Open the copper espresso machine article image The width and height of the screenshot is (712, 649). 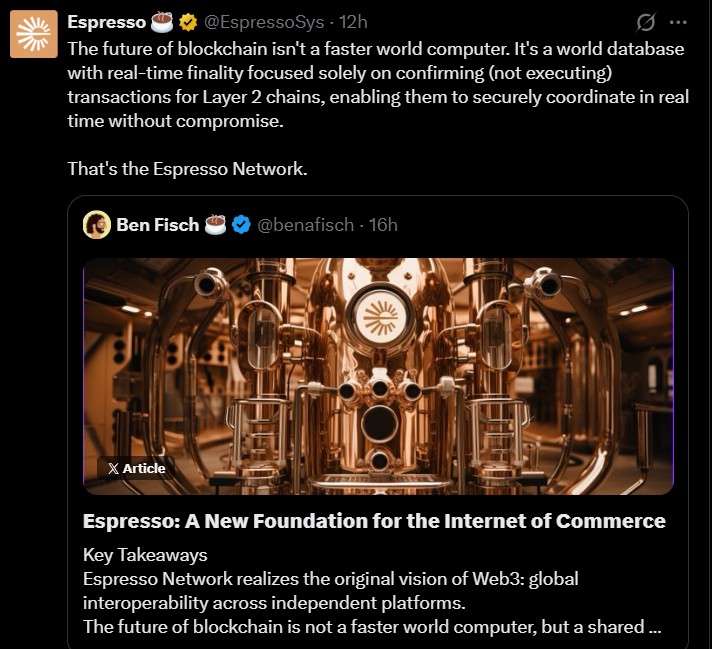point(378,376)
